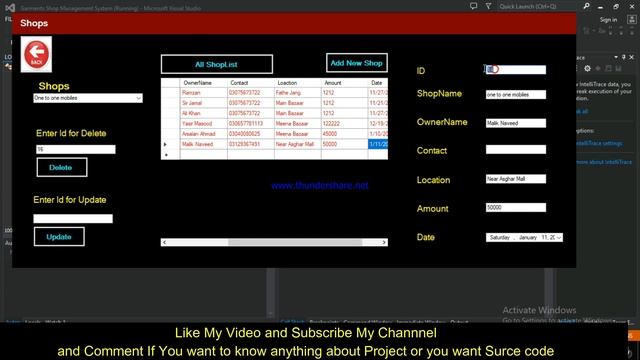640x360 pixels.
Task: Sort grid by Date column header
Action: 378,82
